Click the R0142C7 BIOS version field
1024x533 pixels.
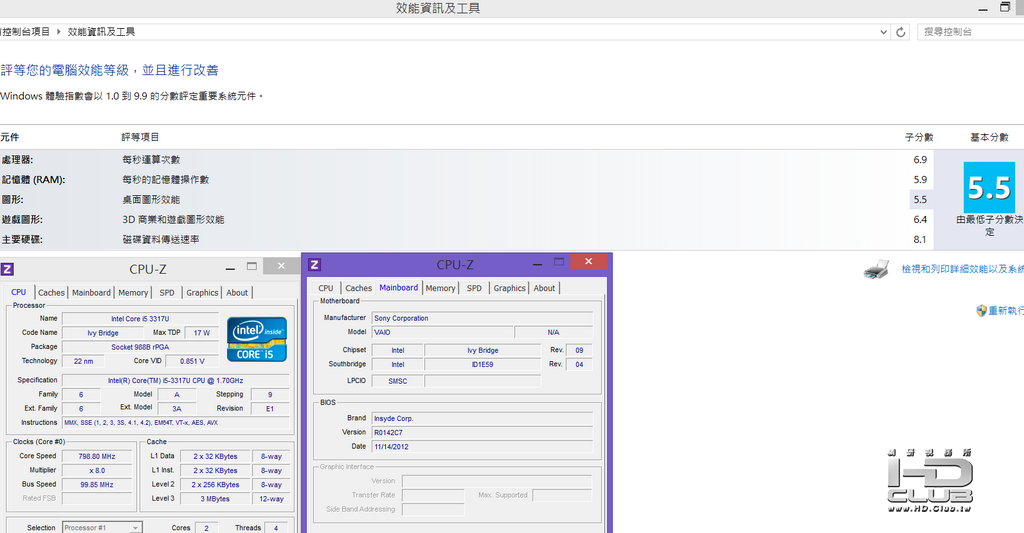[482, 432]
